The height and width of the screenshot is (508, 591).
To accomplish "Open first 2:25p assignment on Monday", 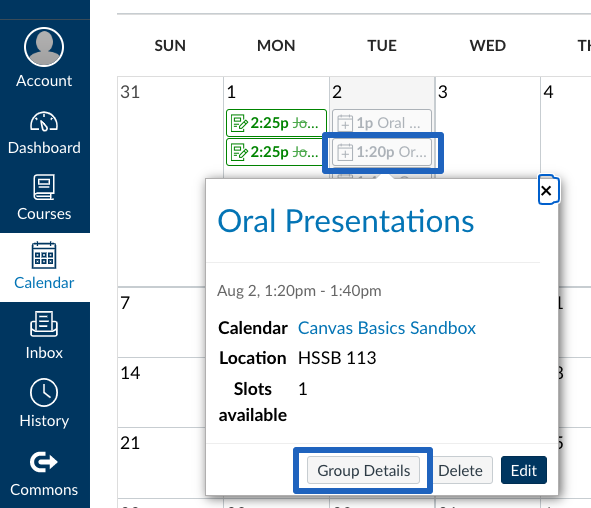I will (276, 123).
